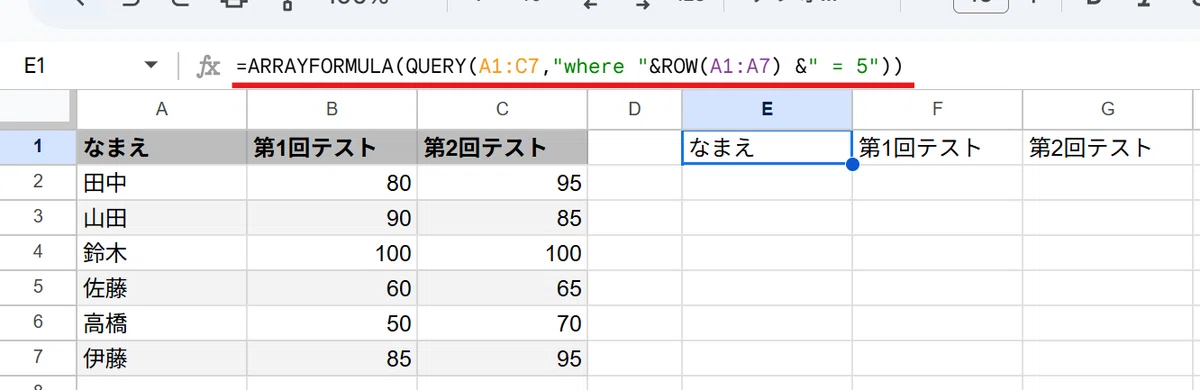Select row 6 header

pos(38,322)
